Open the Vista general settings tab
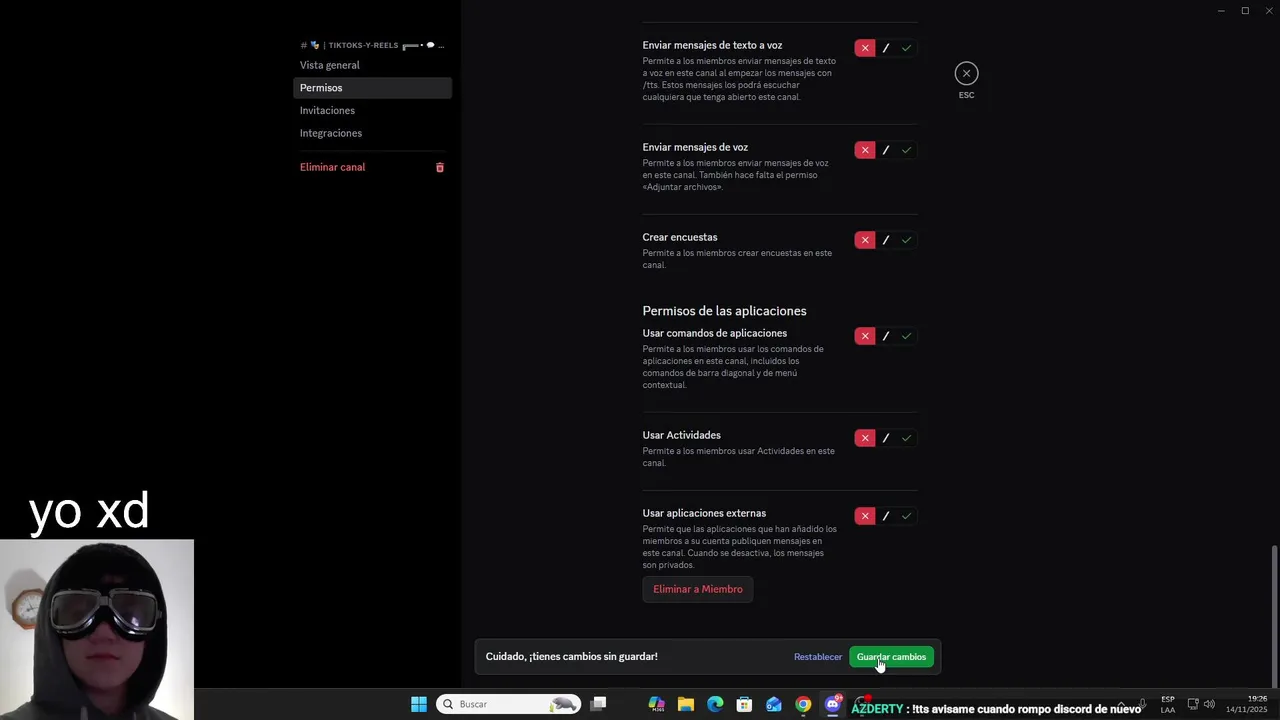 [x=372, y=65]
